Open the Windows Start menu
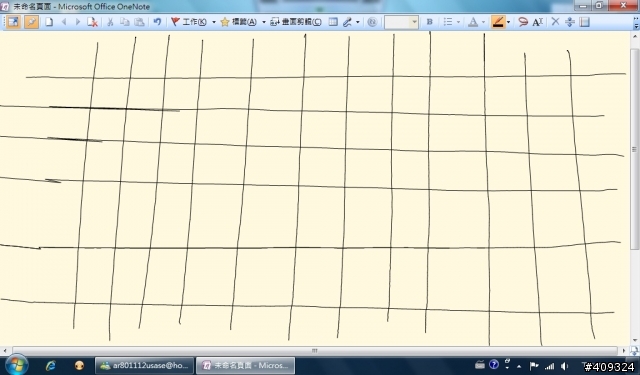640x375 pixels. point(17,365)
